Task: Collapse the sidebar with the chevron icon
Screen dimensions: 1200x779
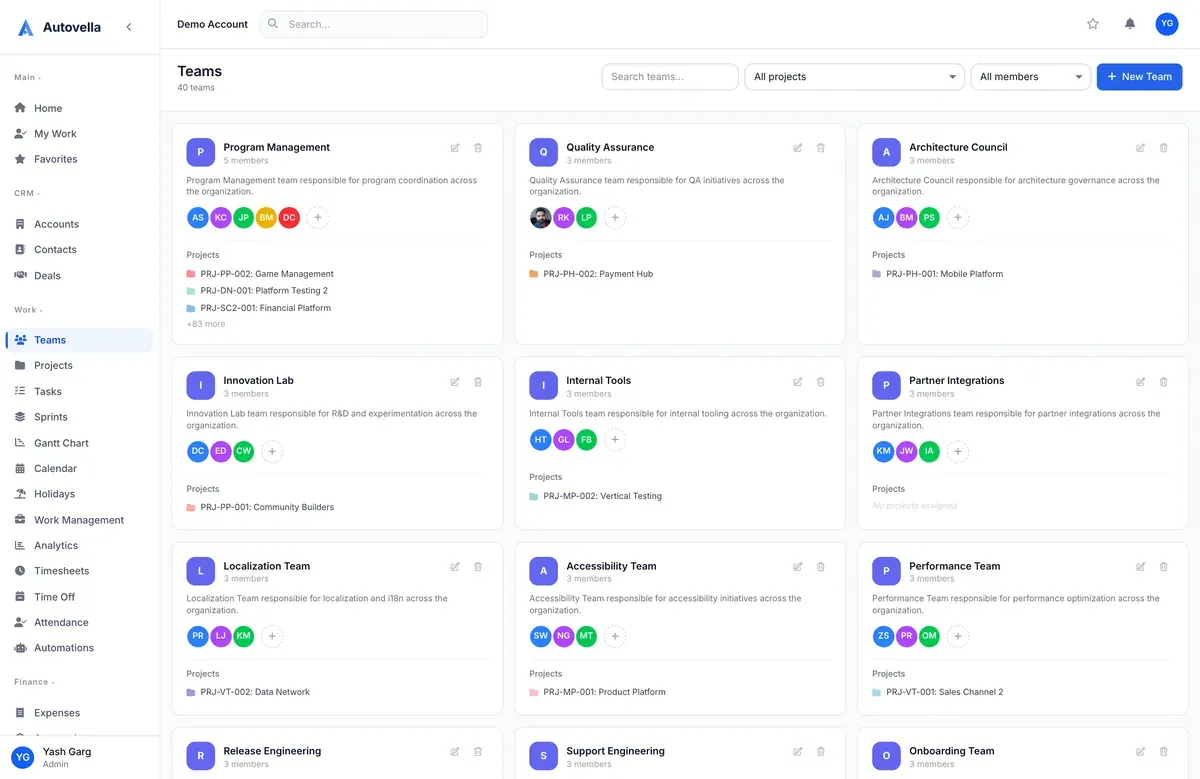Action: [129, 27]
